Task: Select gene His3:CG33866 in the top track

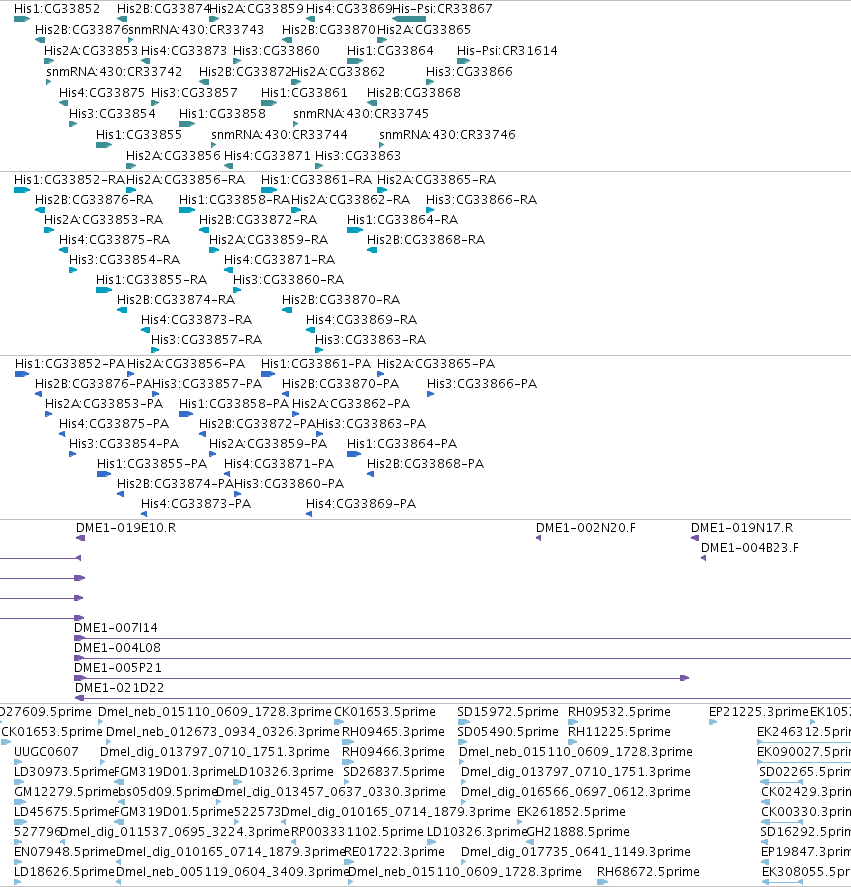Action: pos(469,72)
